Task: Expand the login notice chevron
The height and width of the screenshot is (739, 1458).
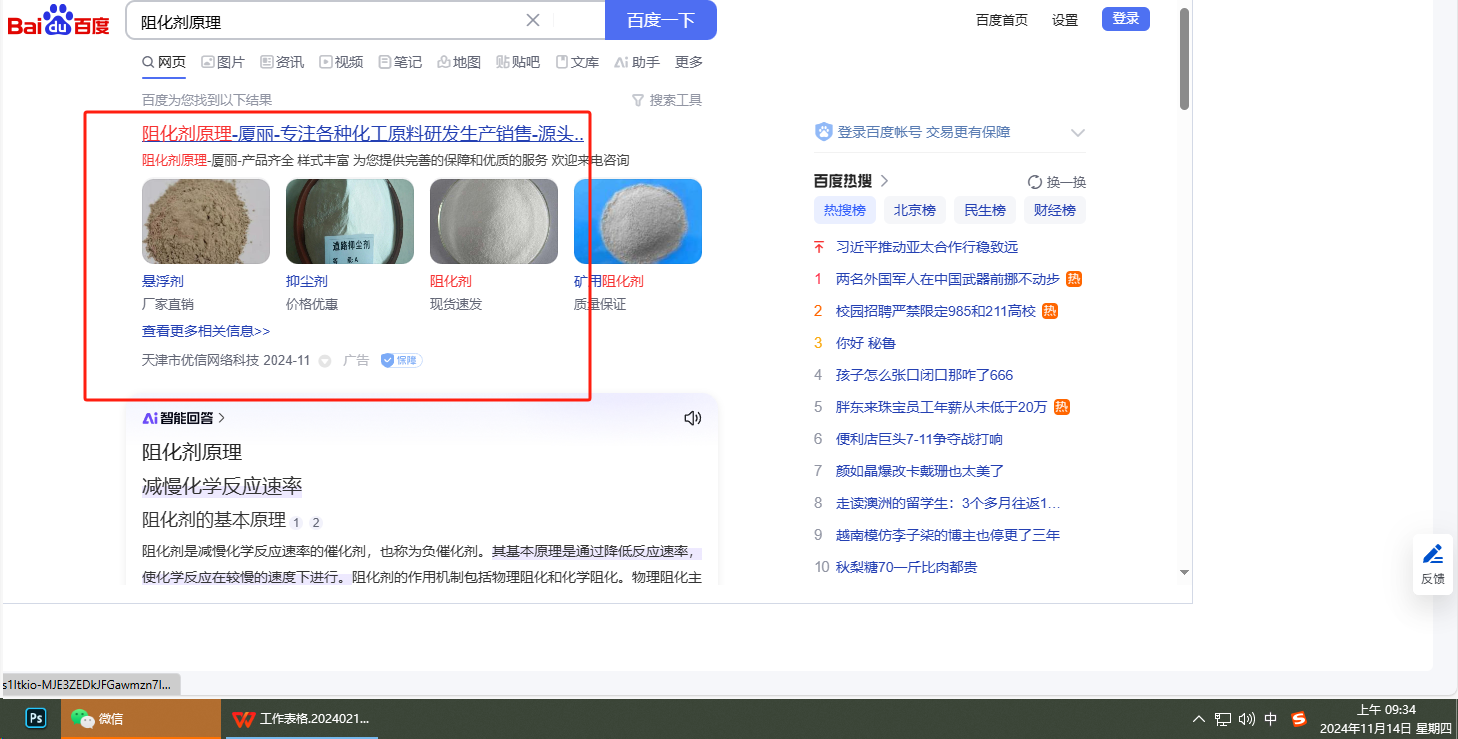Action: (x=1077, y=132)
